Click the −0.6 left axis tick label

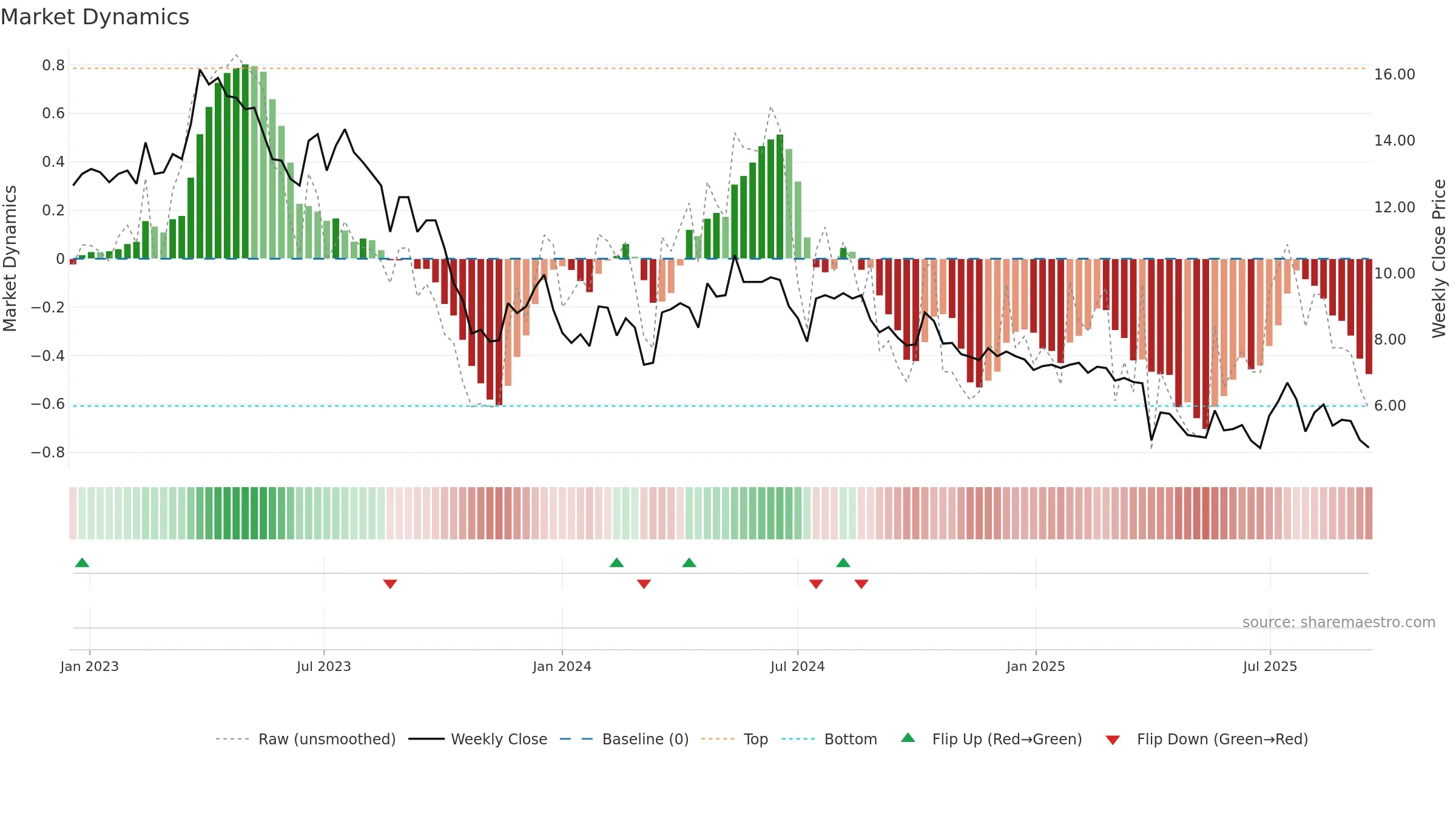[48, 404]
